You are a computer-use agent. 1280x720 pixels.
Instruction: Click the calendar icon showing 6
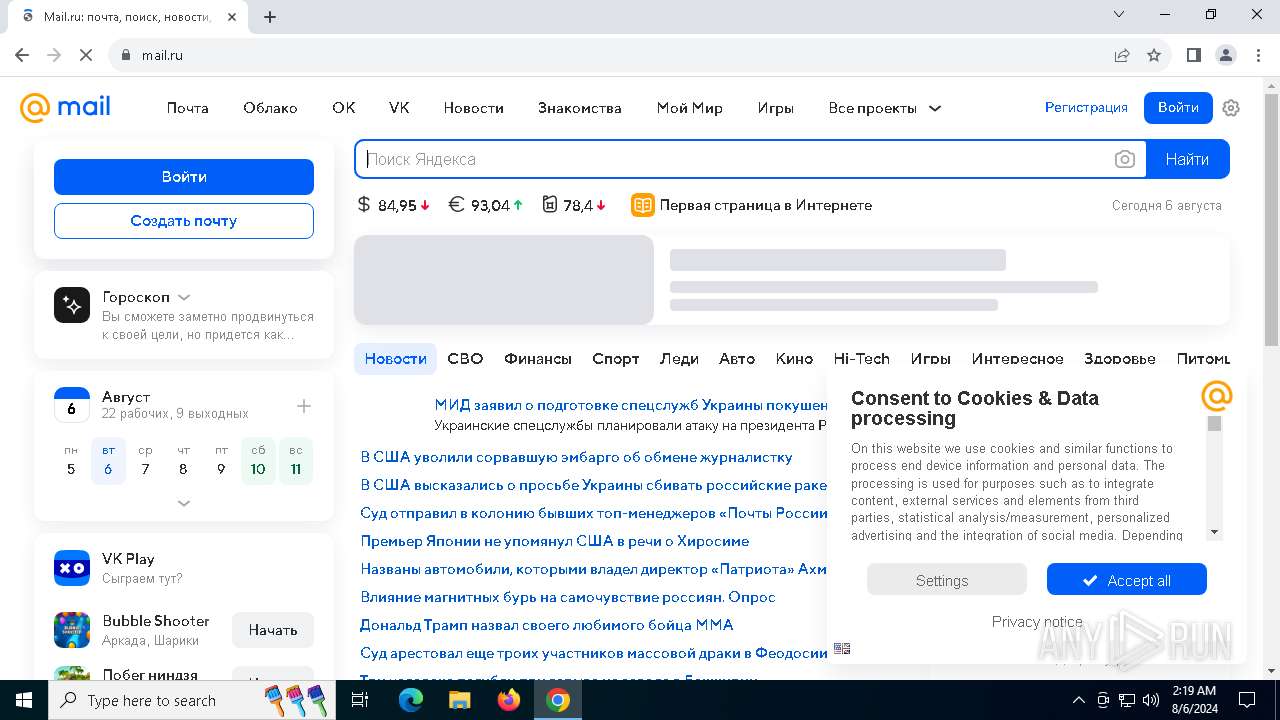[72, 405]
